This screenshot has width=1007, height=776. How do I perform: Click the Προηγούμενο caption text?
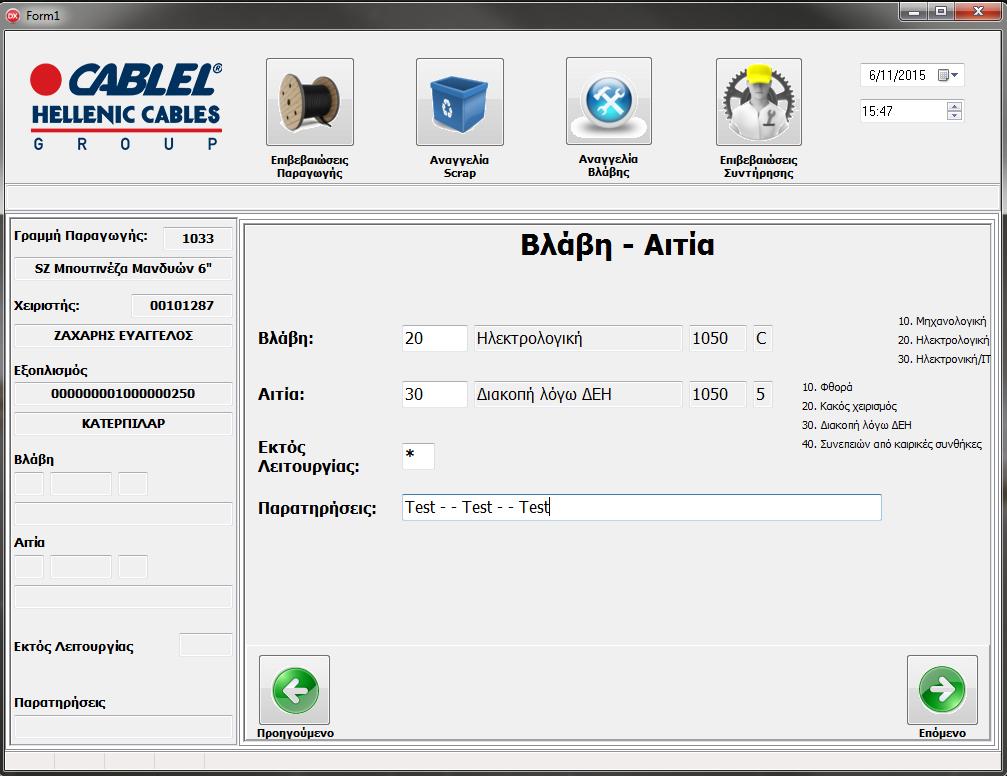coord(295,733)
